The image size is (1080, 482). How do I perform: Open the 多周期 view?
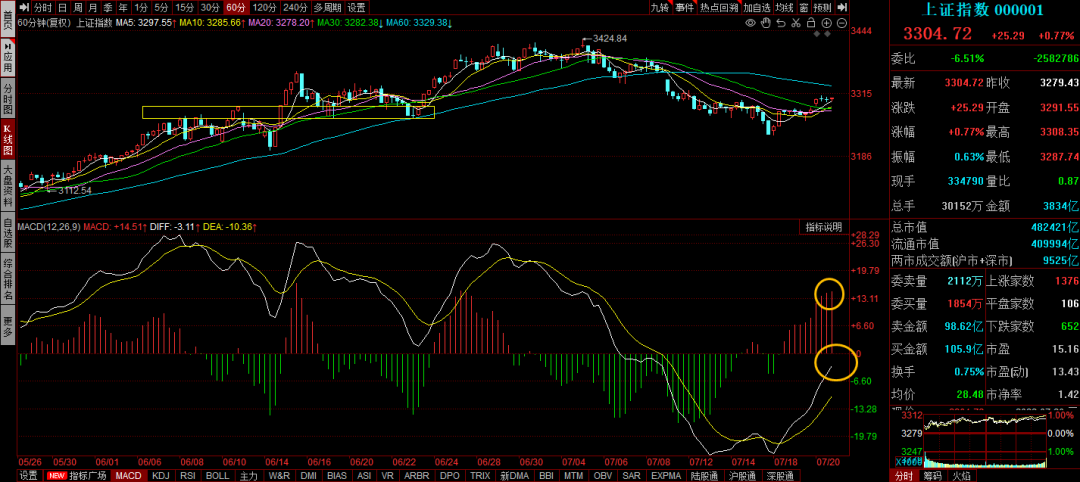(x=327, y=8)
